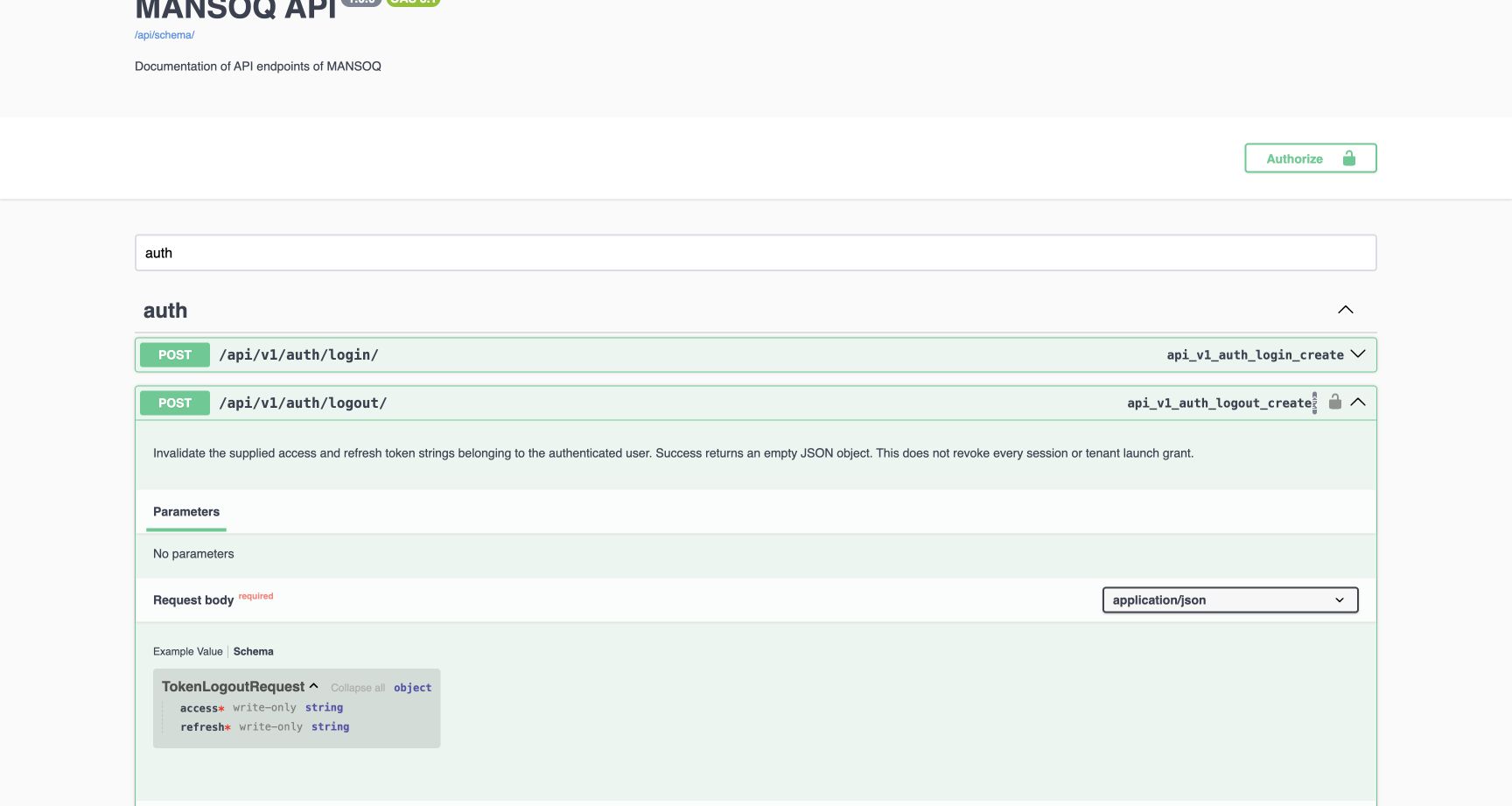
Task: Collapse the auth tag section chevron
Action: (x=1346, y=310)
